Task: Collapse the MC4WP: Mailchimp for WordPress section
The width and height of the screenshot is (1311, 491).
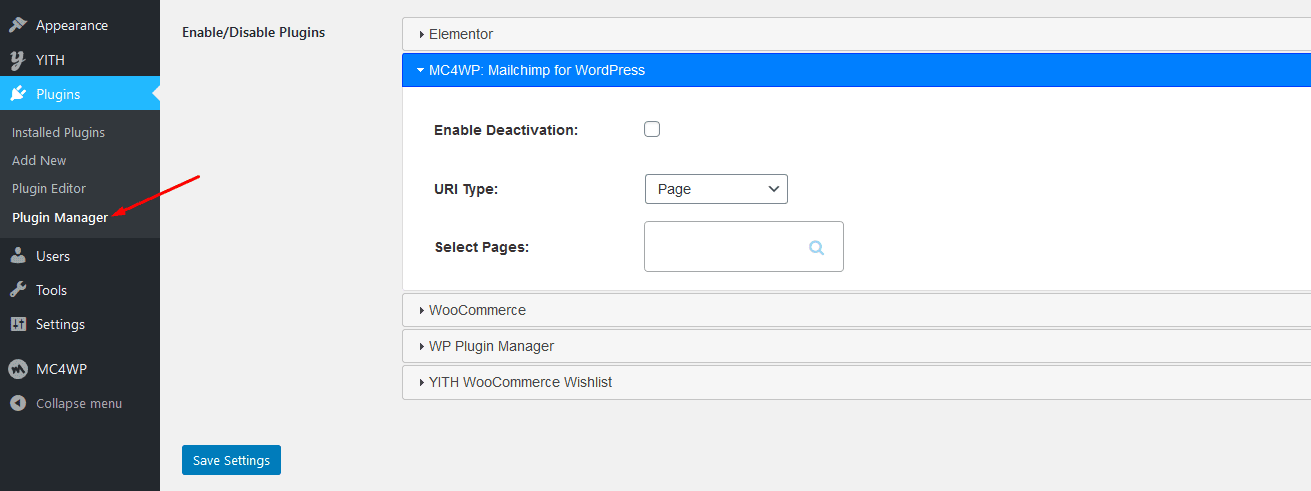Action: coord(856,70)
